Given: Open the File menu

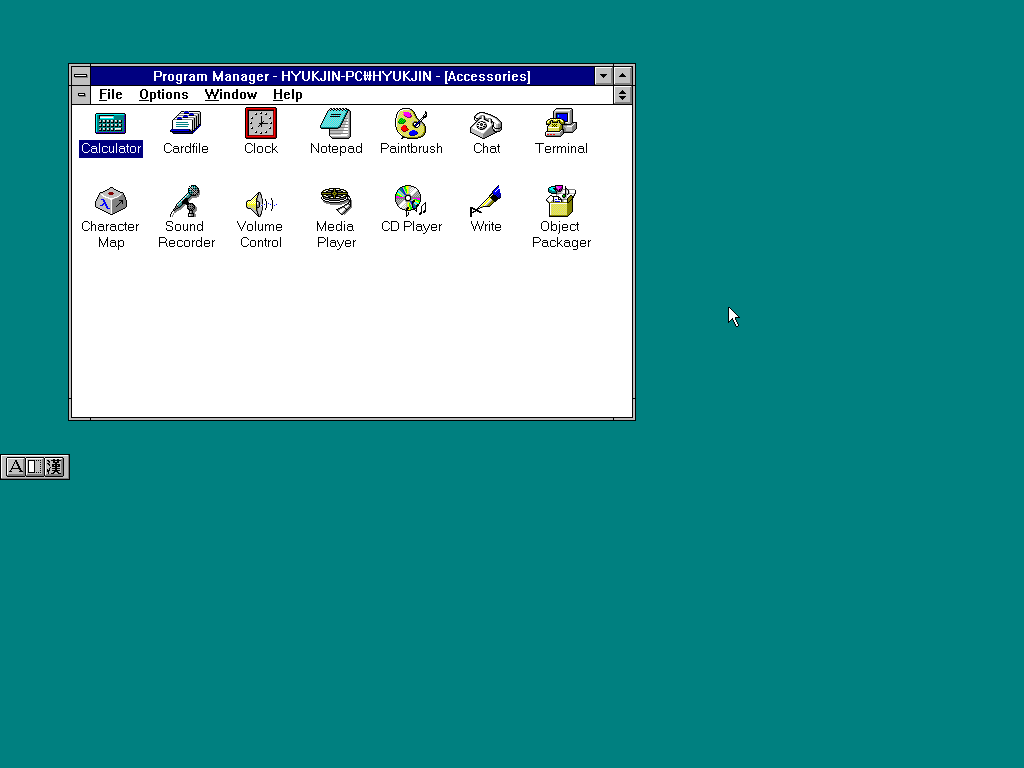Looking at the screenshot, I should [110, 95].
